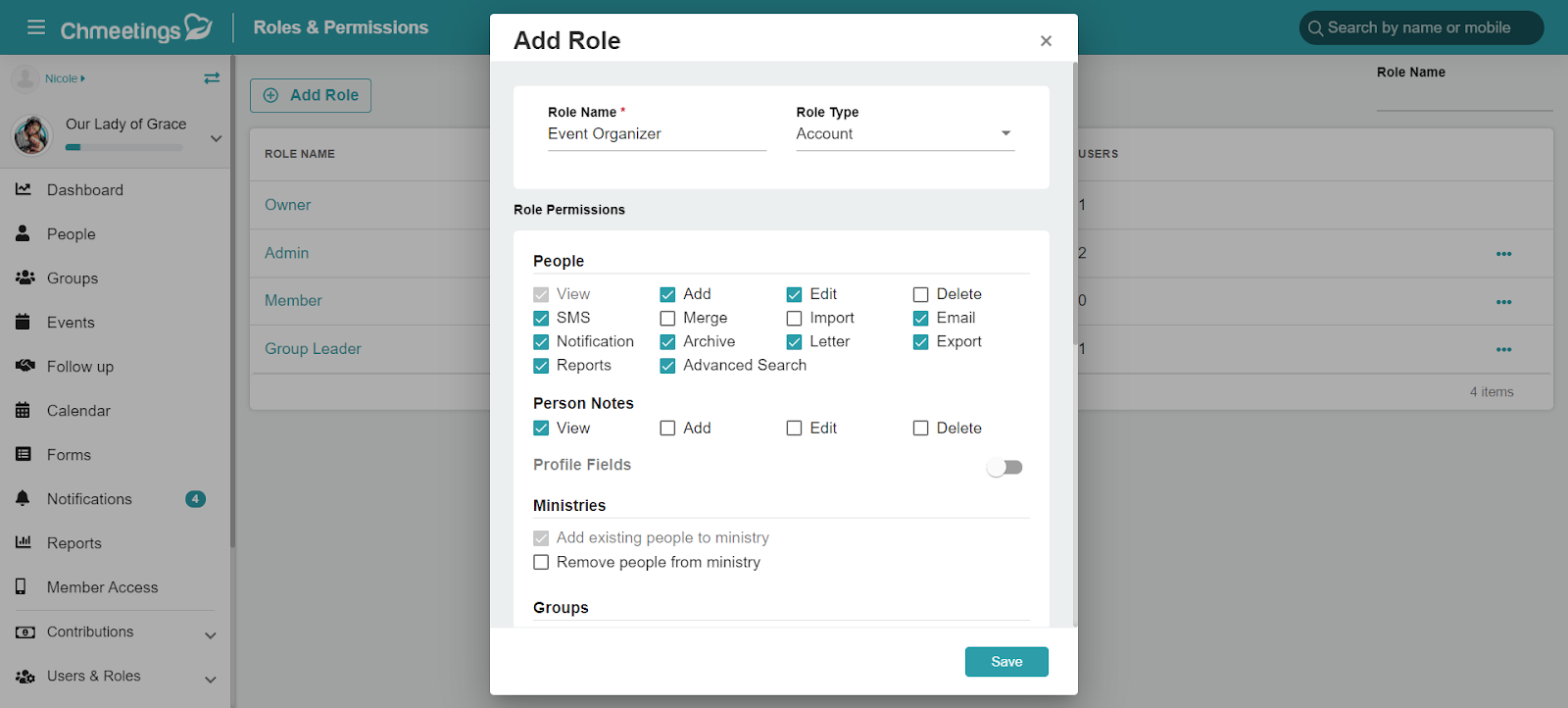The width and height of the screenshot is (1568, 708).
Task: Enable Remove people from ministry checkbox
Action: click(541, 562)
